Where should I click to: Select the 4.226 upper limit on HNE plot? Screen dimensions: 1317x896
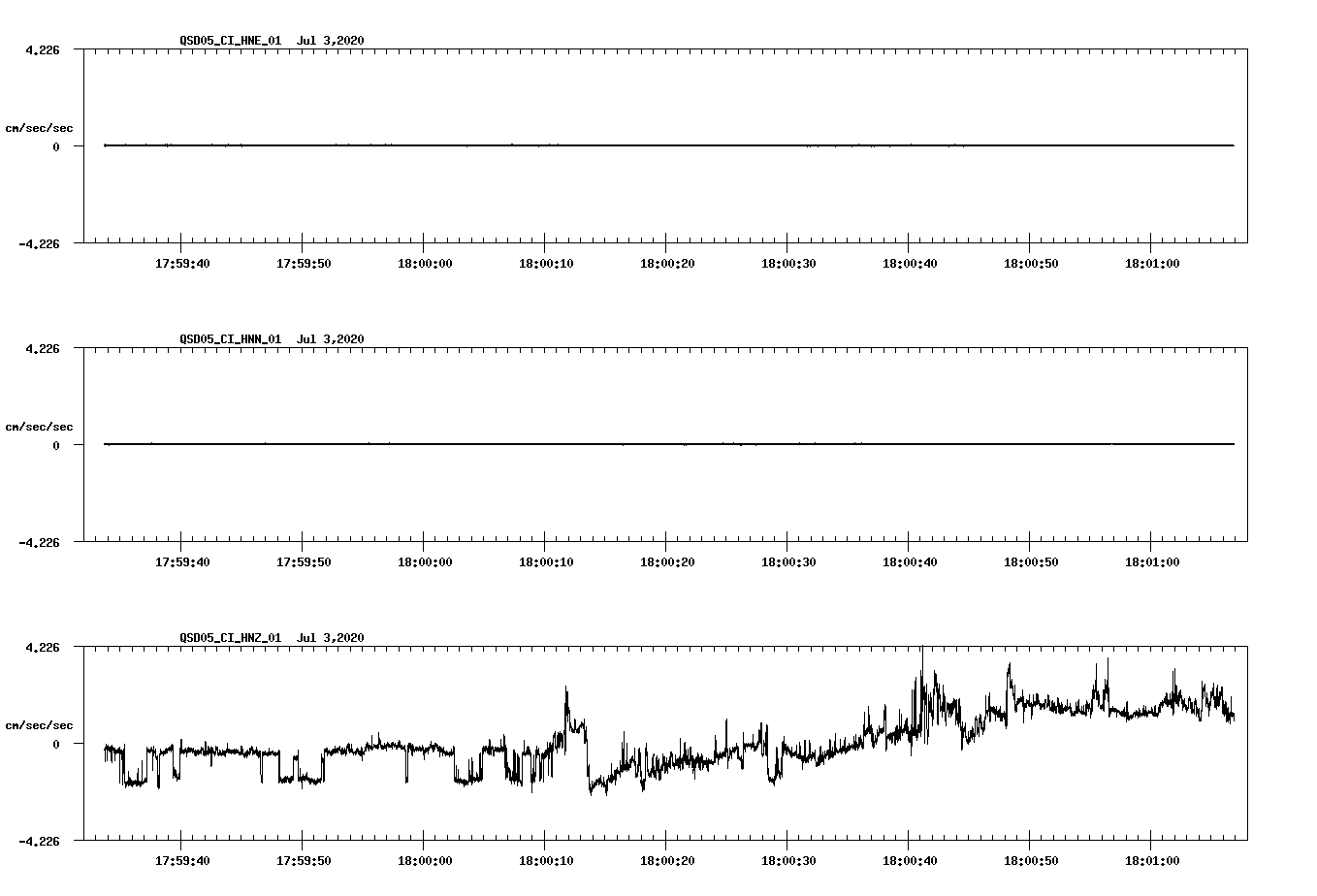pyautogui.click(x=43, y=49)
